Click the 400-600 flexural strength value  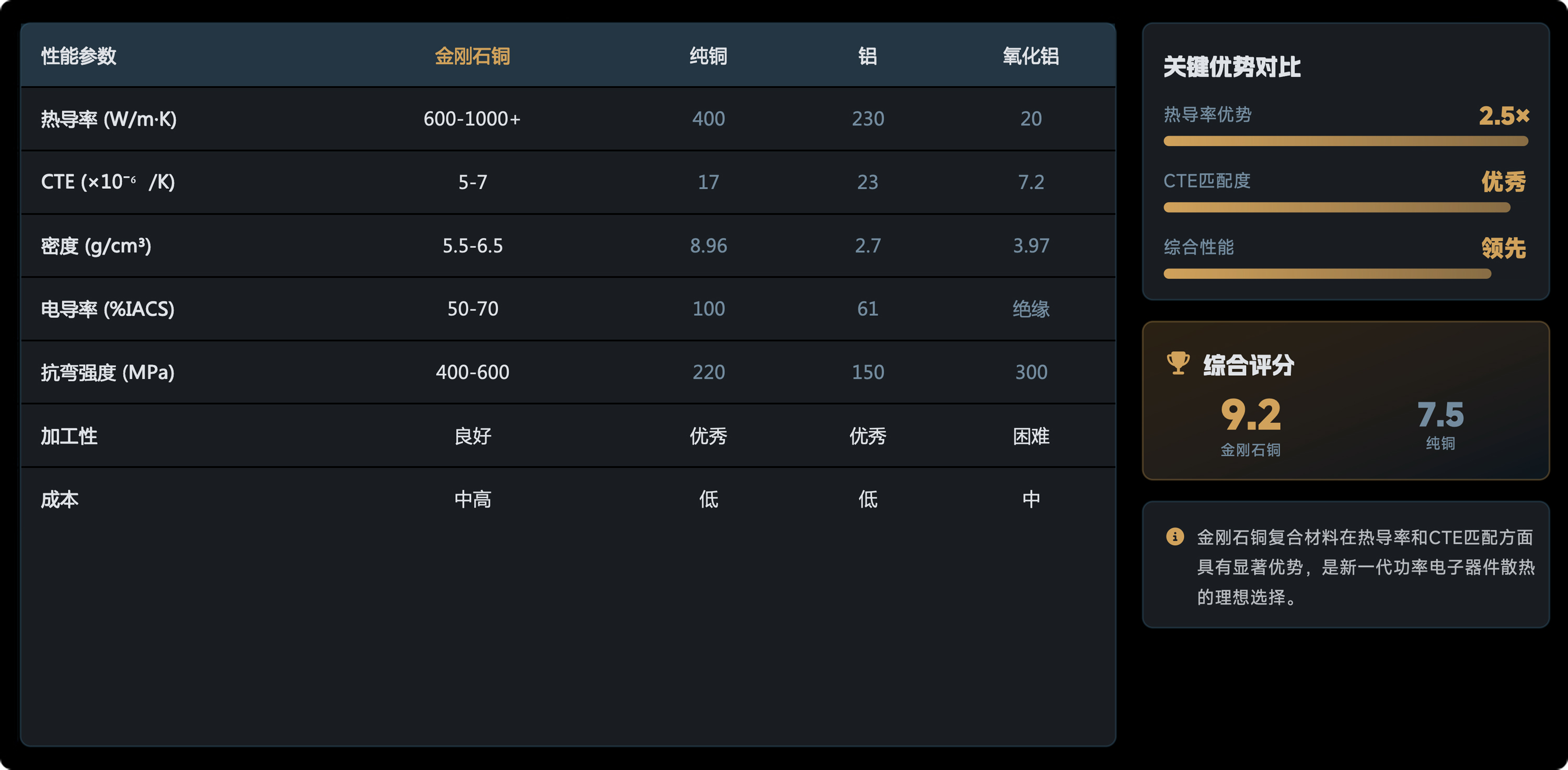472,373
